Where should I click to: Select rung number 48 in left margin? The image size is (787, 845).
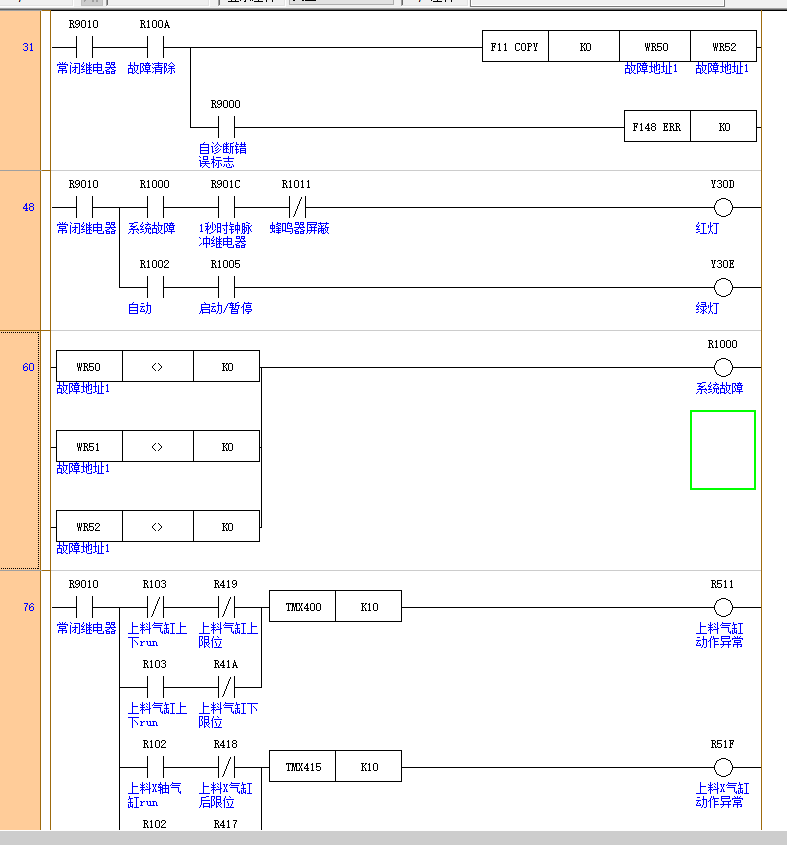[28, 208]
